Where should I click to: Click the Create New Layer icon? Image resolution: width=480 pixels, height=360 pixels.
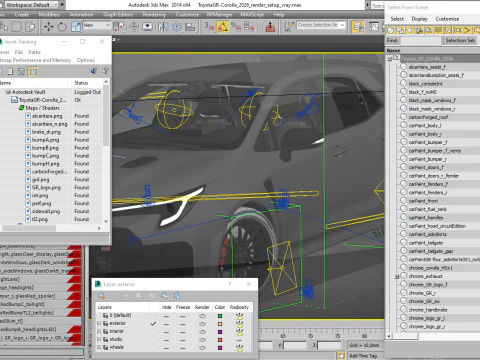[x=101, y=295]
